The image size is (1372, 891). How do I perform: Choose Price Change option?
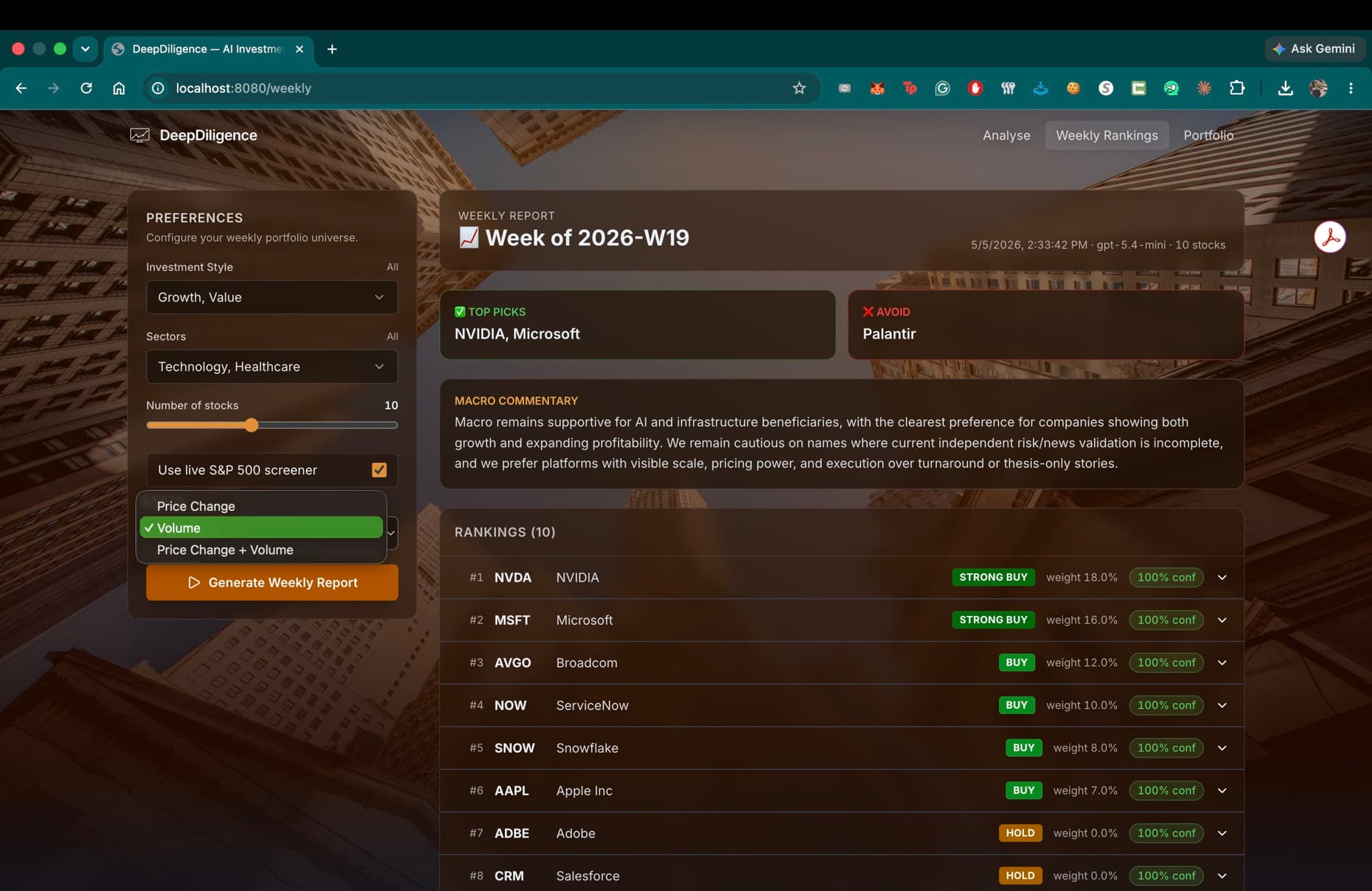pos(262,506)
